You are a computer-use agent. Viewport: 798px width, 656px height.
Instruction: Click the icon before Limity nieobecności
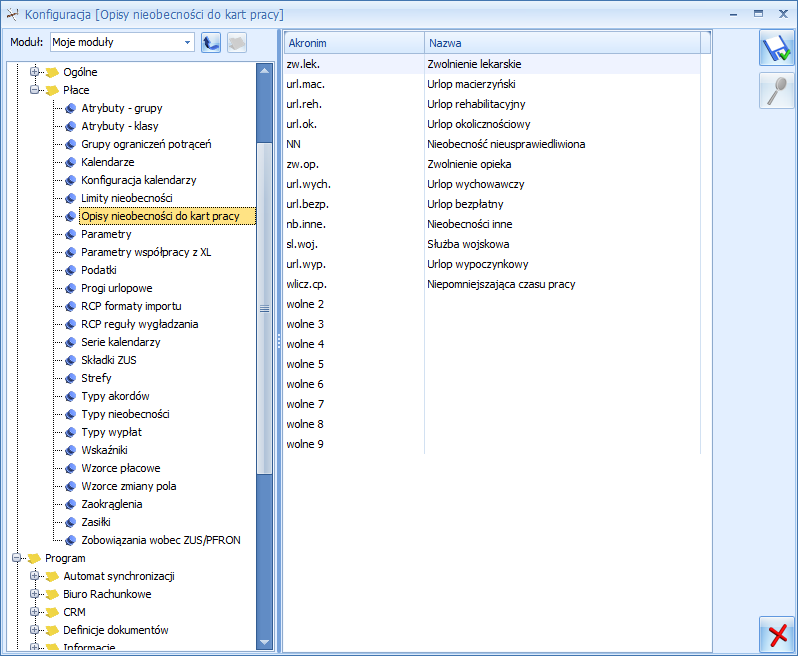pyautogui.click(x=71, y=198)
